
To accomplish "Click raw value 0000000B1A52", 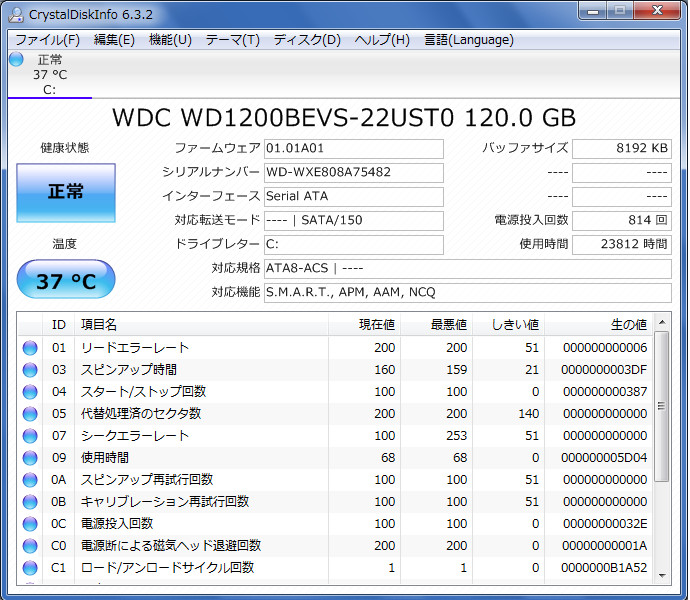I will [x=604, y=568].
